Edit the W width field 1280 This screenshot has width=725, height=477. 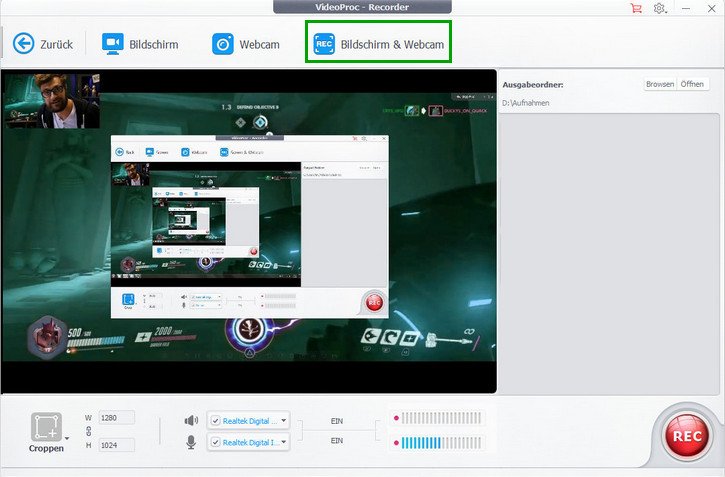117,418
